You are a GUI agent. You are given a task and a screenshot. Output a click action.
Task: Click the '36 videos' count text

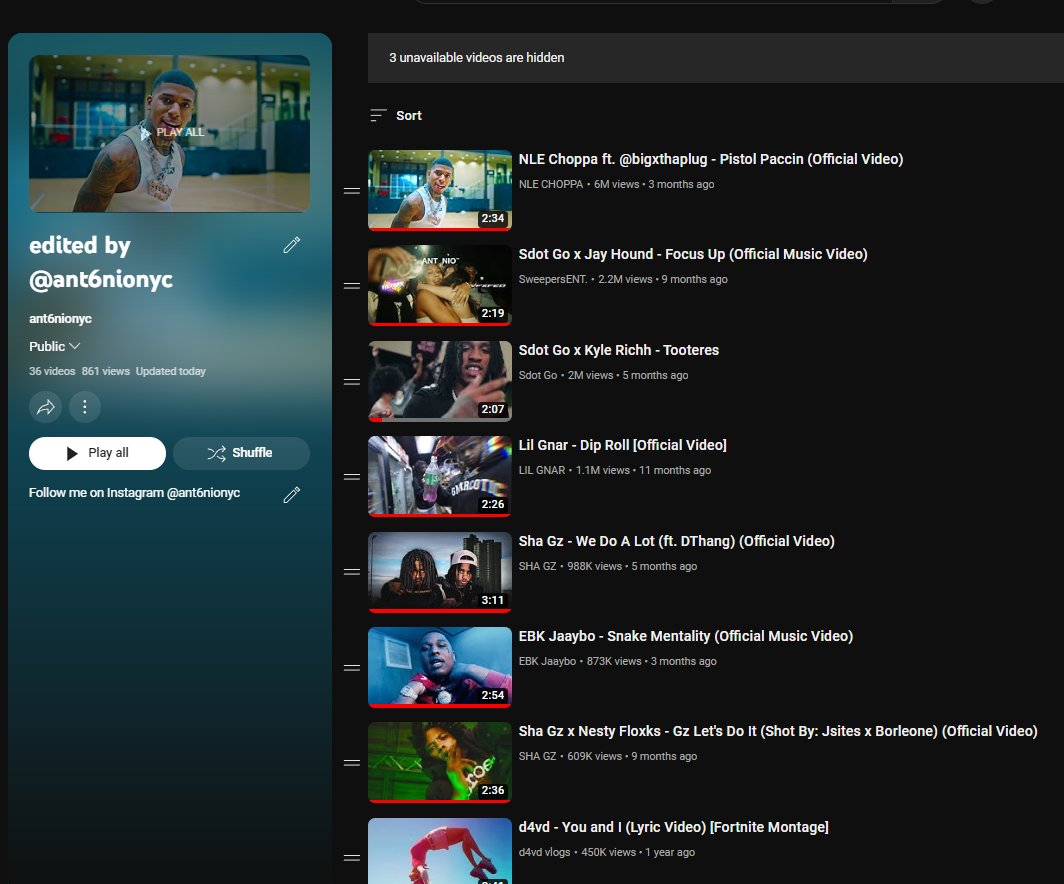point(52,371)
